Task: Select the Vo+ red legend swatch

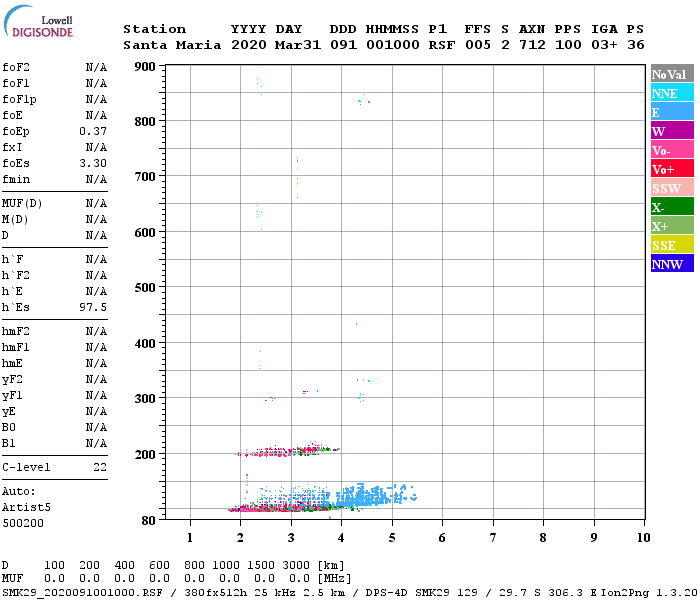Action: pos(672,169)
